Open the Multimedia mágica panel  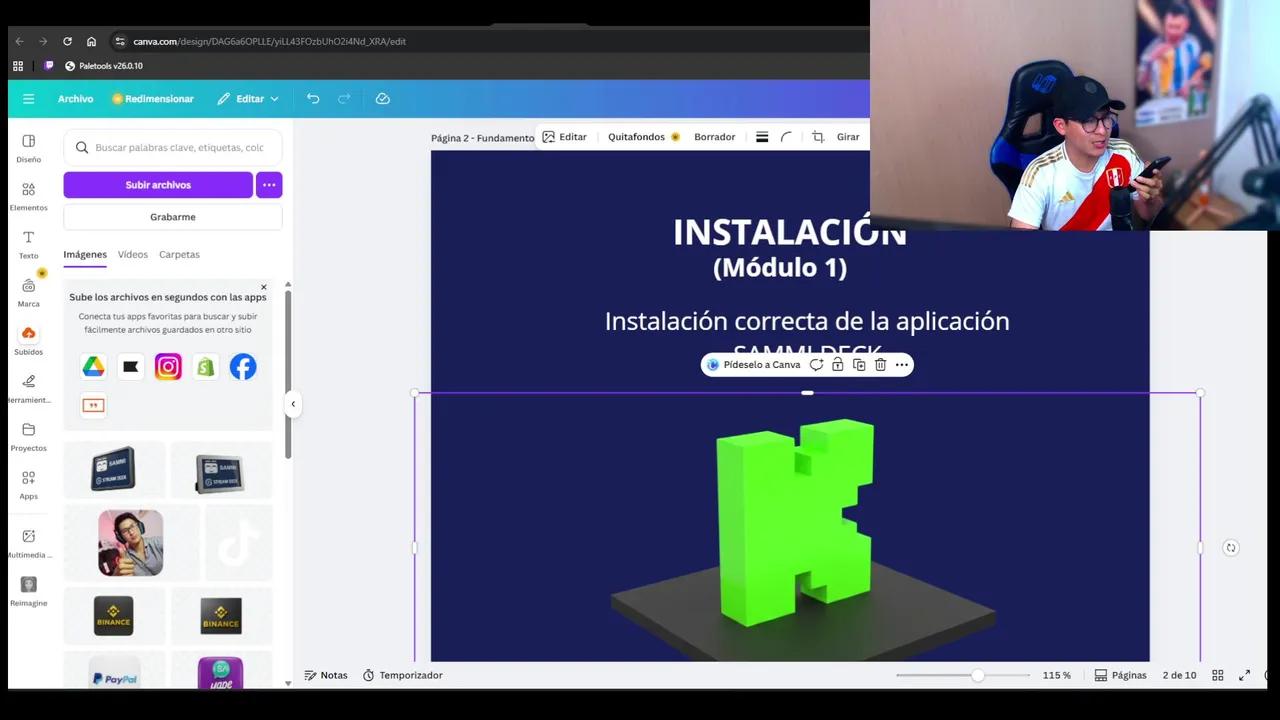click(28, 543)
